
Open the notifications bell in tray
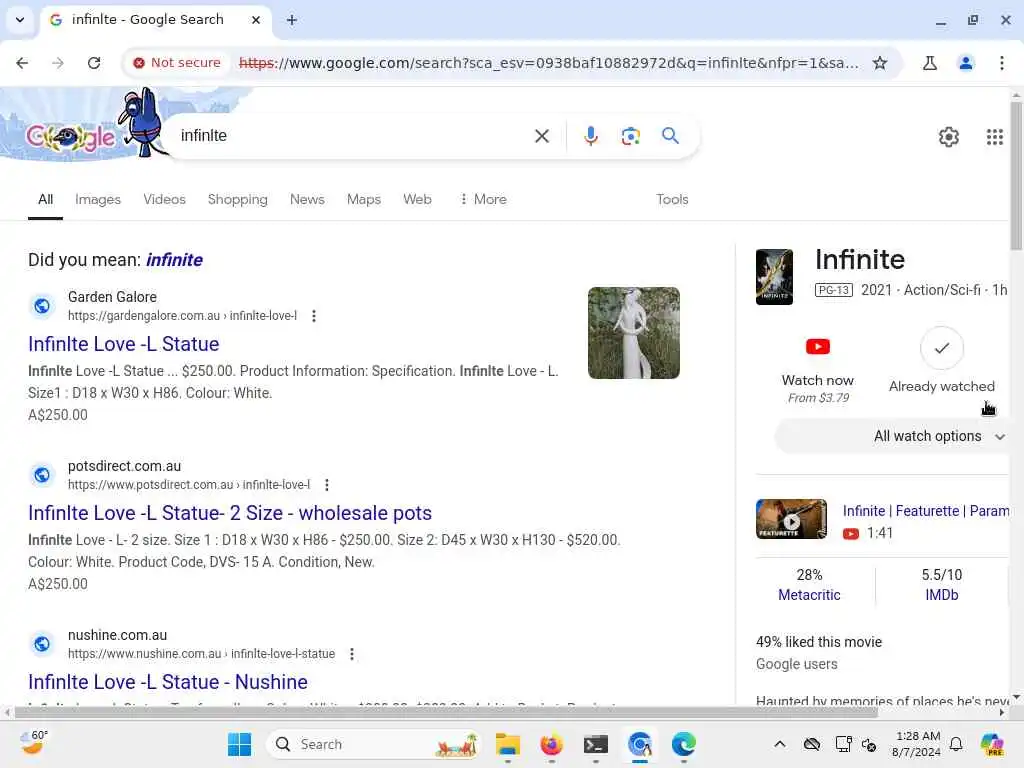tap(956, 744)
